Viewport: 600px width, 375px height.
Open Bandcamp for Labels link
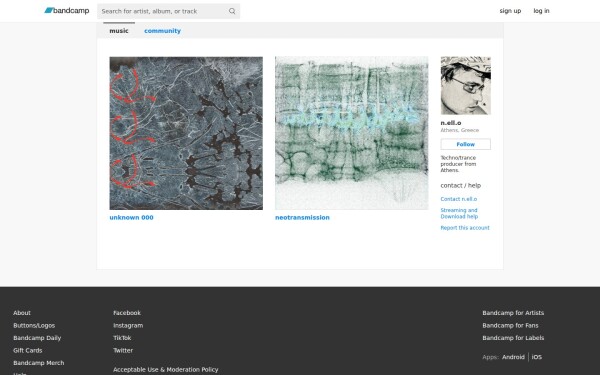[513, 338]
